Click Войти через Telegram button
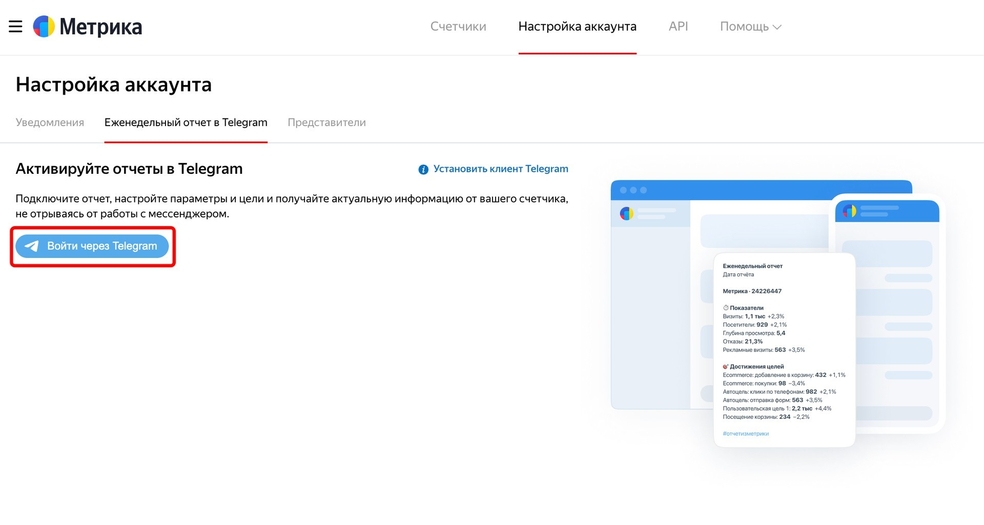Image resolution: width=984 pixels, height=525 pixels. 92,246
